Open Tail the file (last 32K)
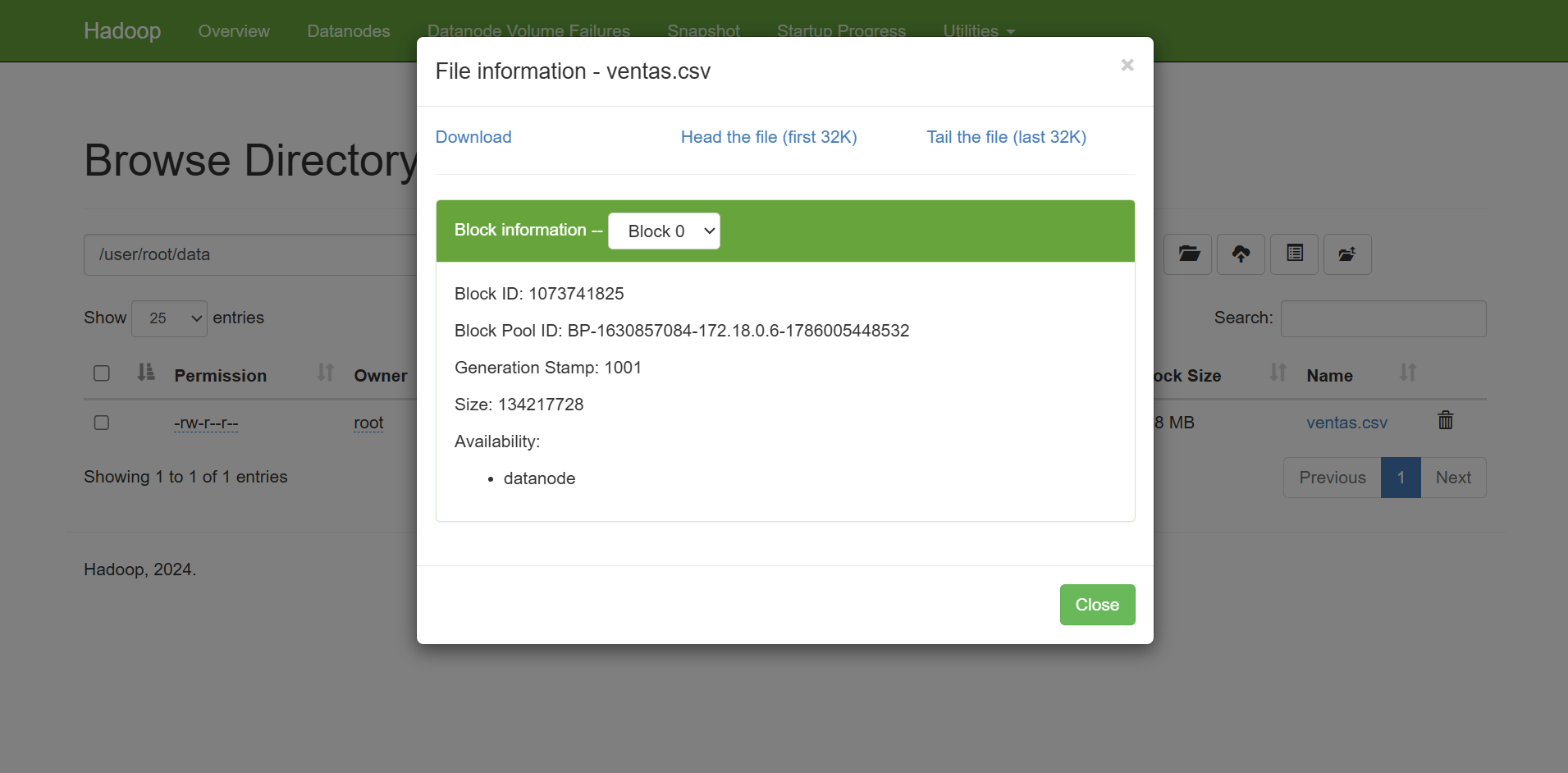This screenshot has width=1568, height=773. (x=1007, y=137)
